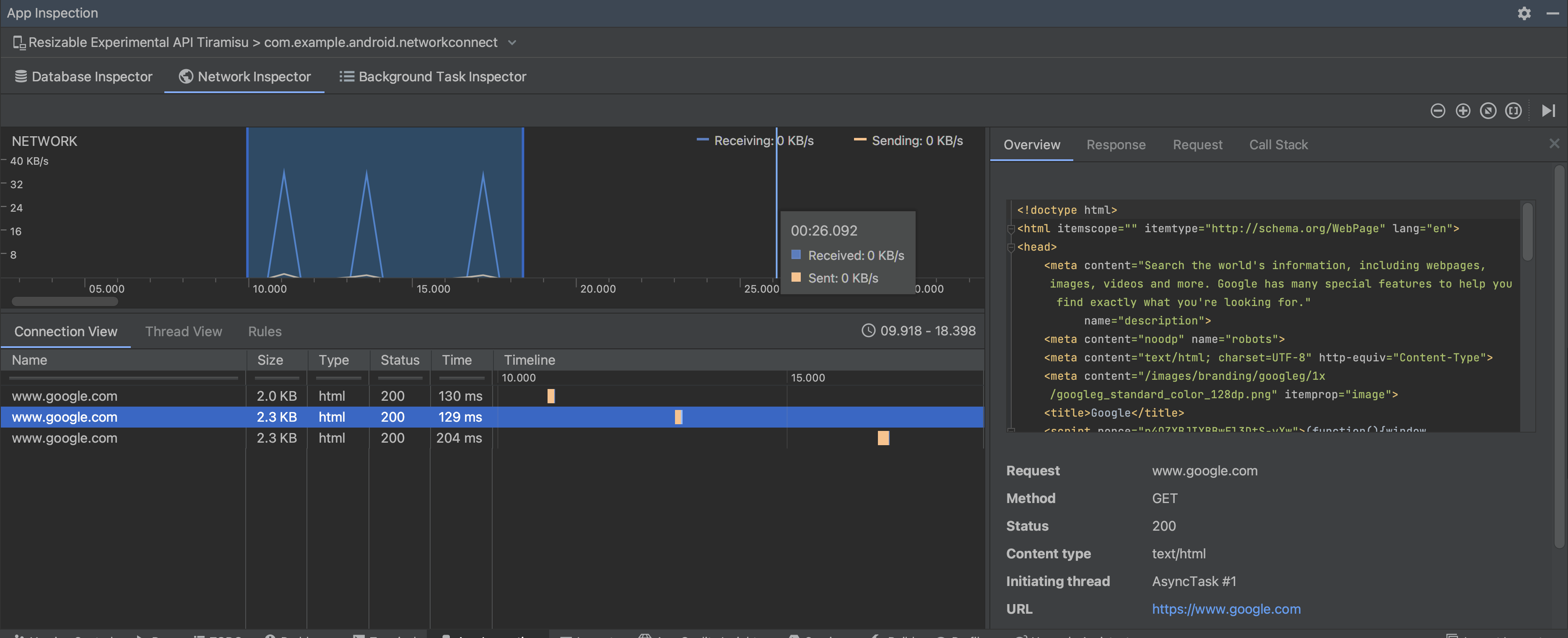Toggle Connection View in the inspector
The width and height of the screenshot is (1568, 638).
(x=65, y=331)
